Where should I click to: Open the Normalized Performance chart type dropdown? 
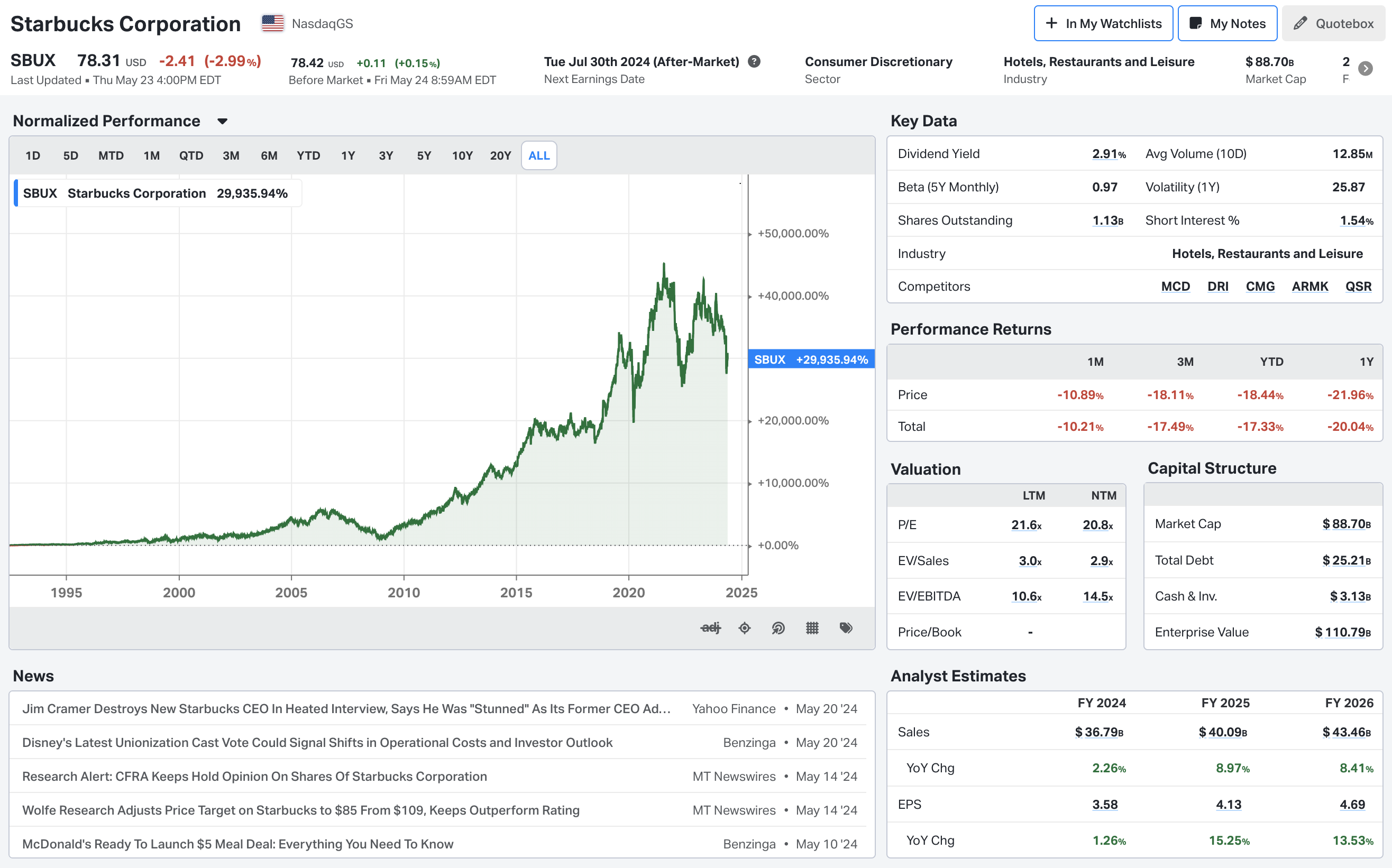[x=223, y=121]
